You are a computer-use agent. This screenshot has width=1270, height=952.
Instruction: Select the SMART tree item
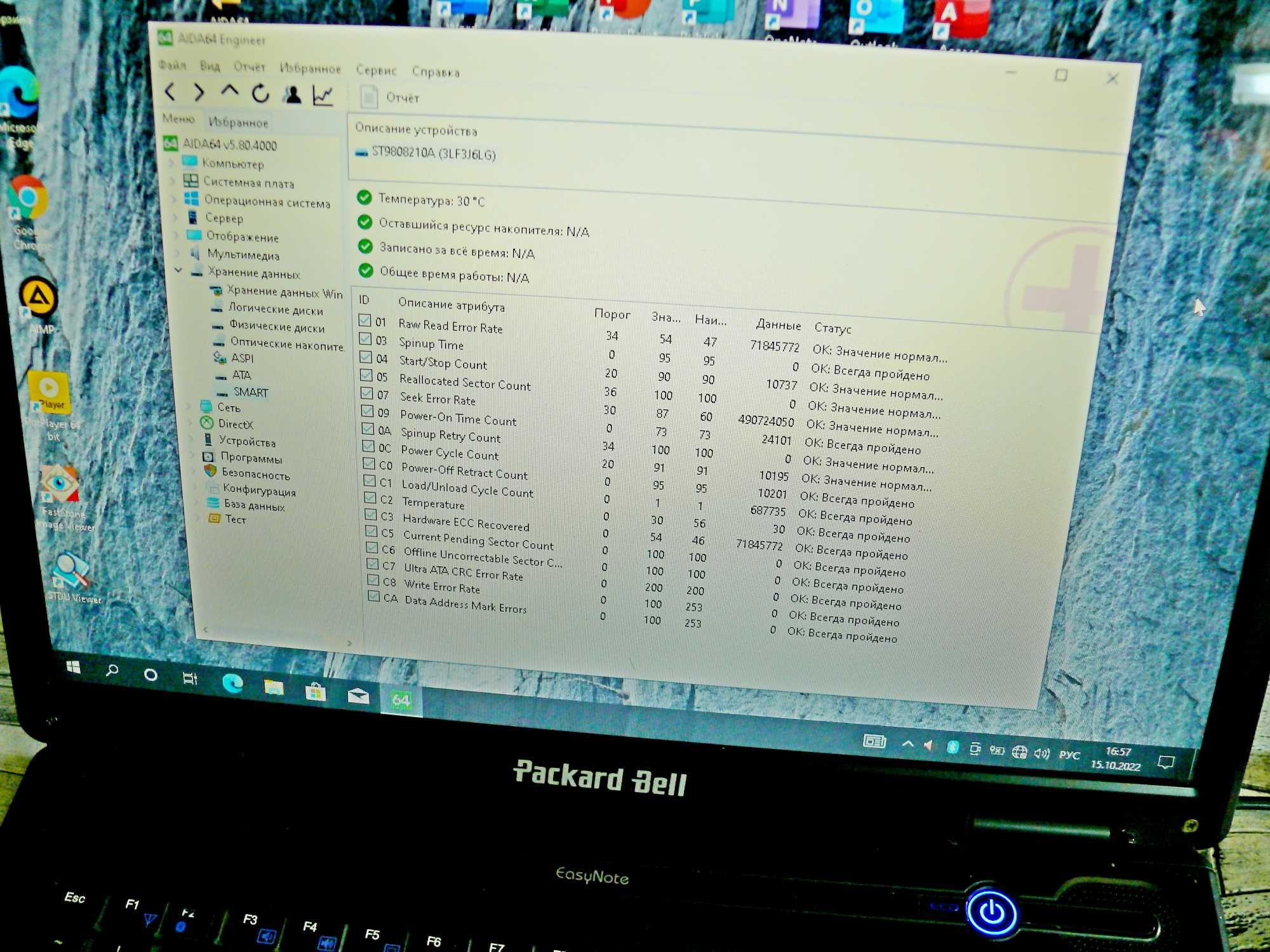[242, 392]
